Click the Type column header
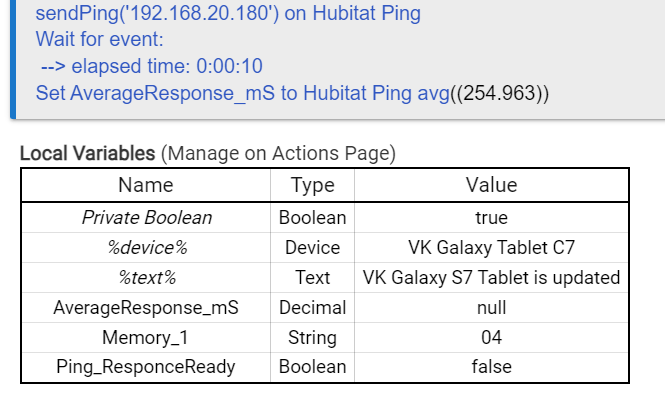Screen dimensions: 665x394 pyautogui.click(x=313, y=185)
